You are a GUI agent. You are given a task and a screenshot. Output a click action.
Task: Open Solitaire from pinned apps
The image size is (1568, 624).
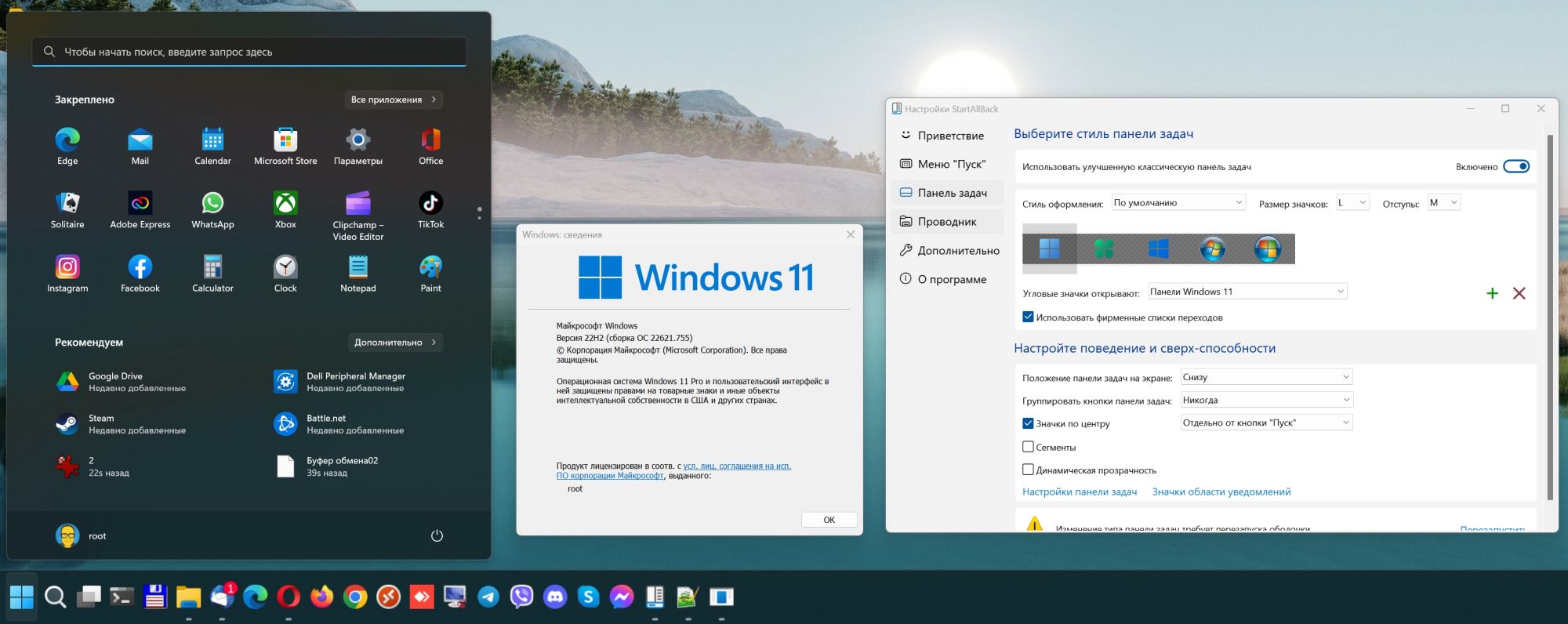tap(67, 210)
